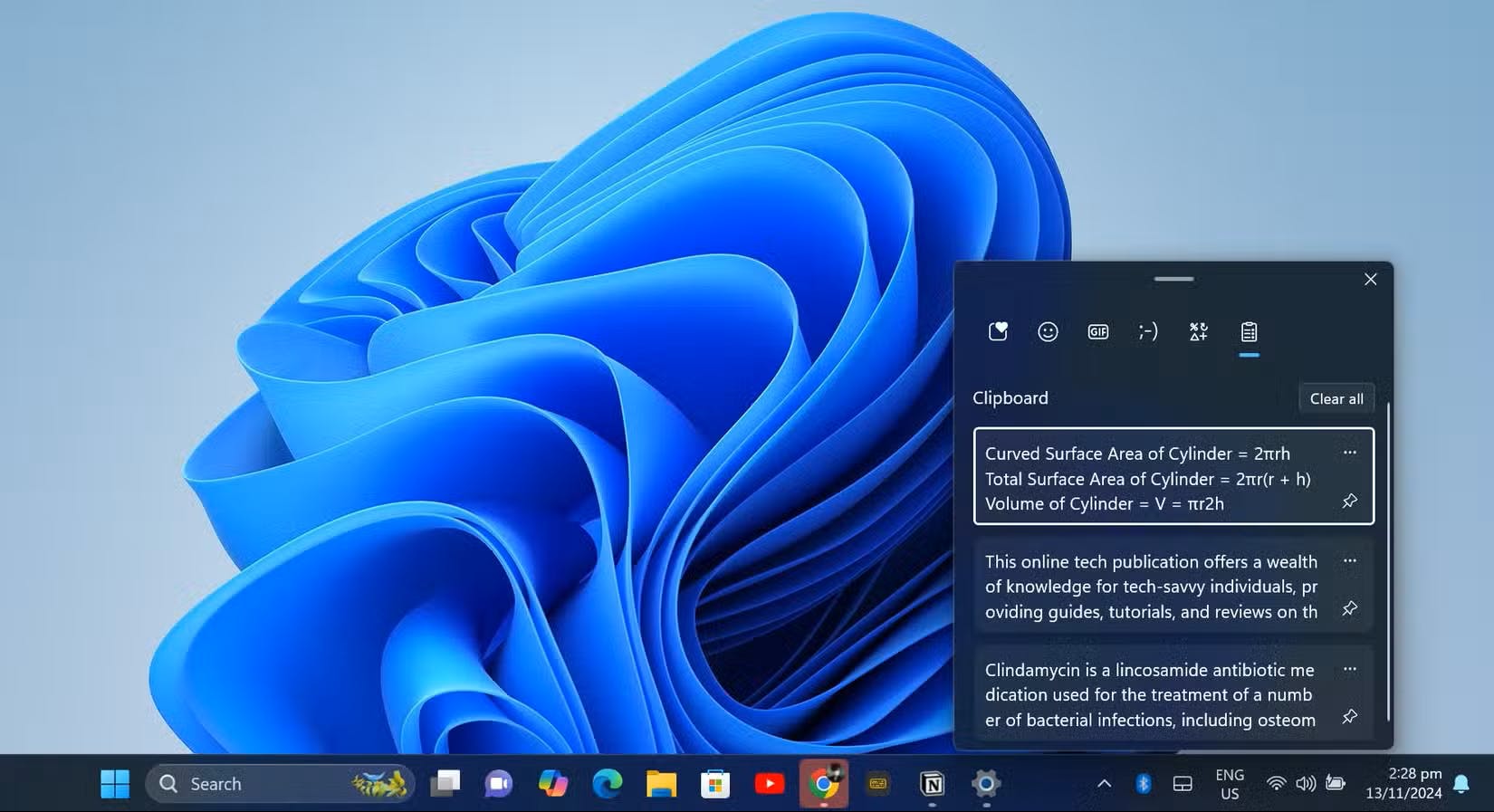
Task: Show hidden system tray icons
Action: coord(1104,784)
